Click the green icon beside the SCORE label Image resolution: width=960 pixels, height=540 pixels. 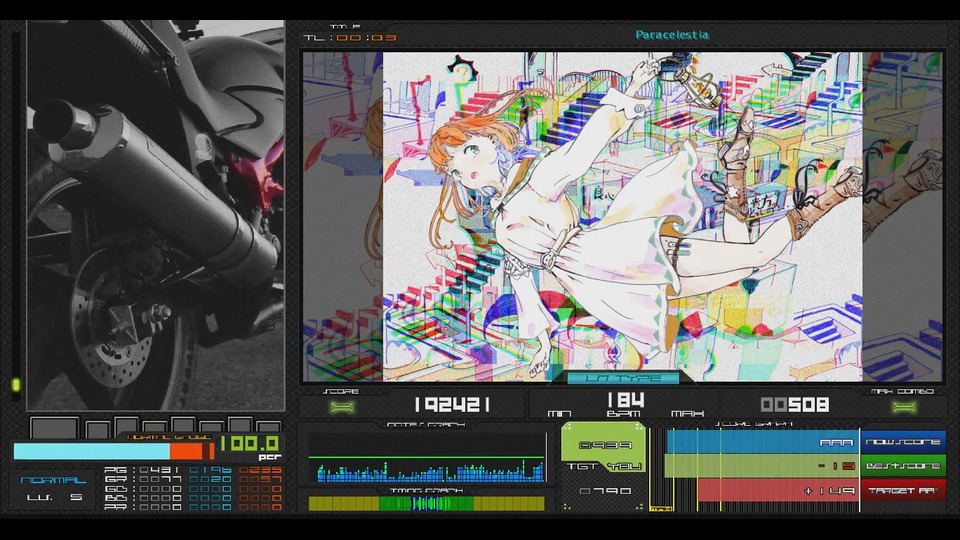point(342,407)
